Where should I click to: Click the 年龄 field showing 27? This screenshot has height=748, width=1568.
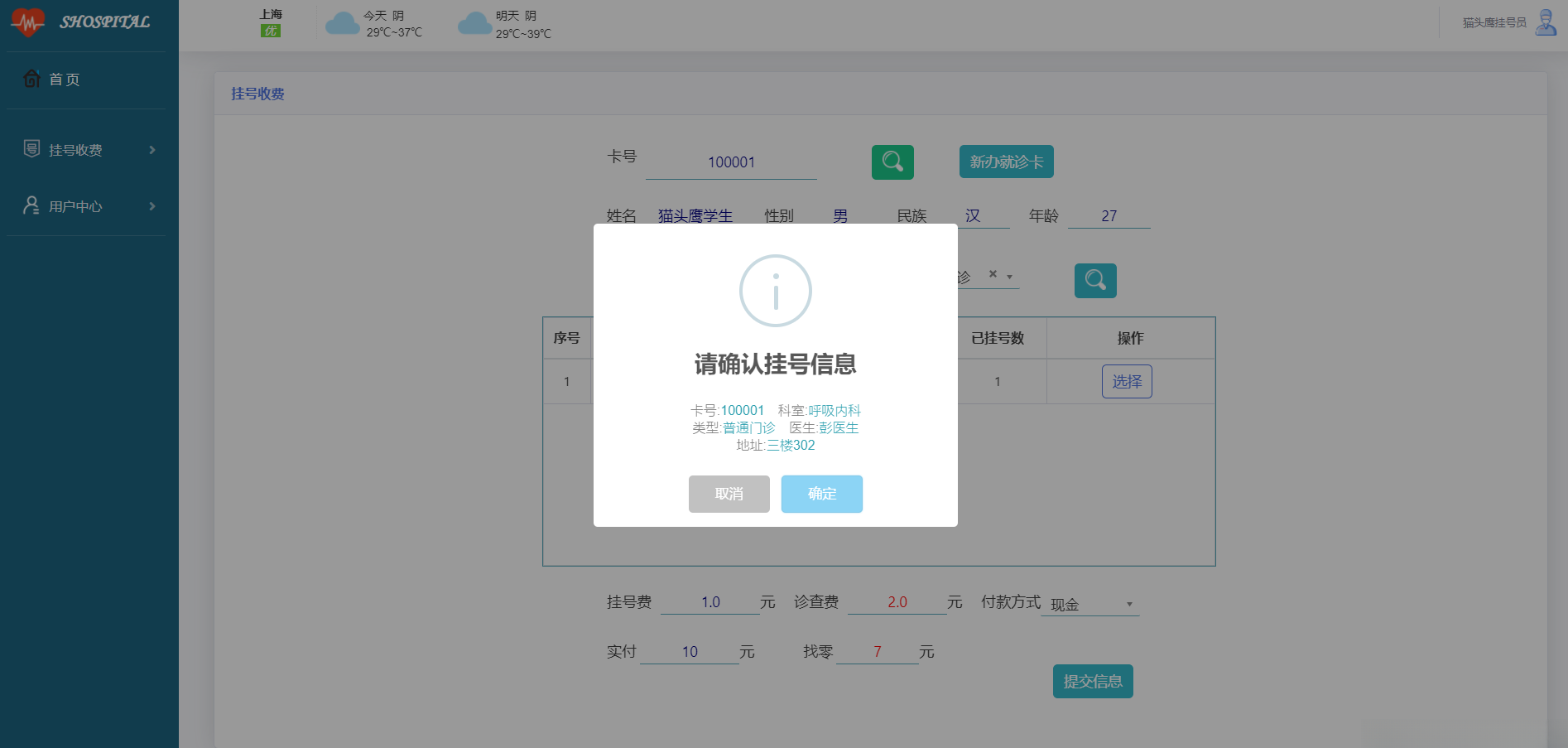click(1109, 216)
